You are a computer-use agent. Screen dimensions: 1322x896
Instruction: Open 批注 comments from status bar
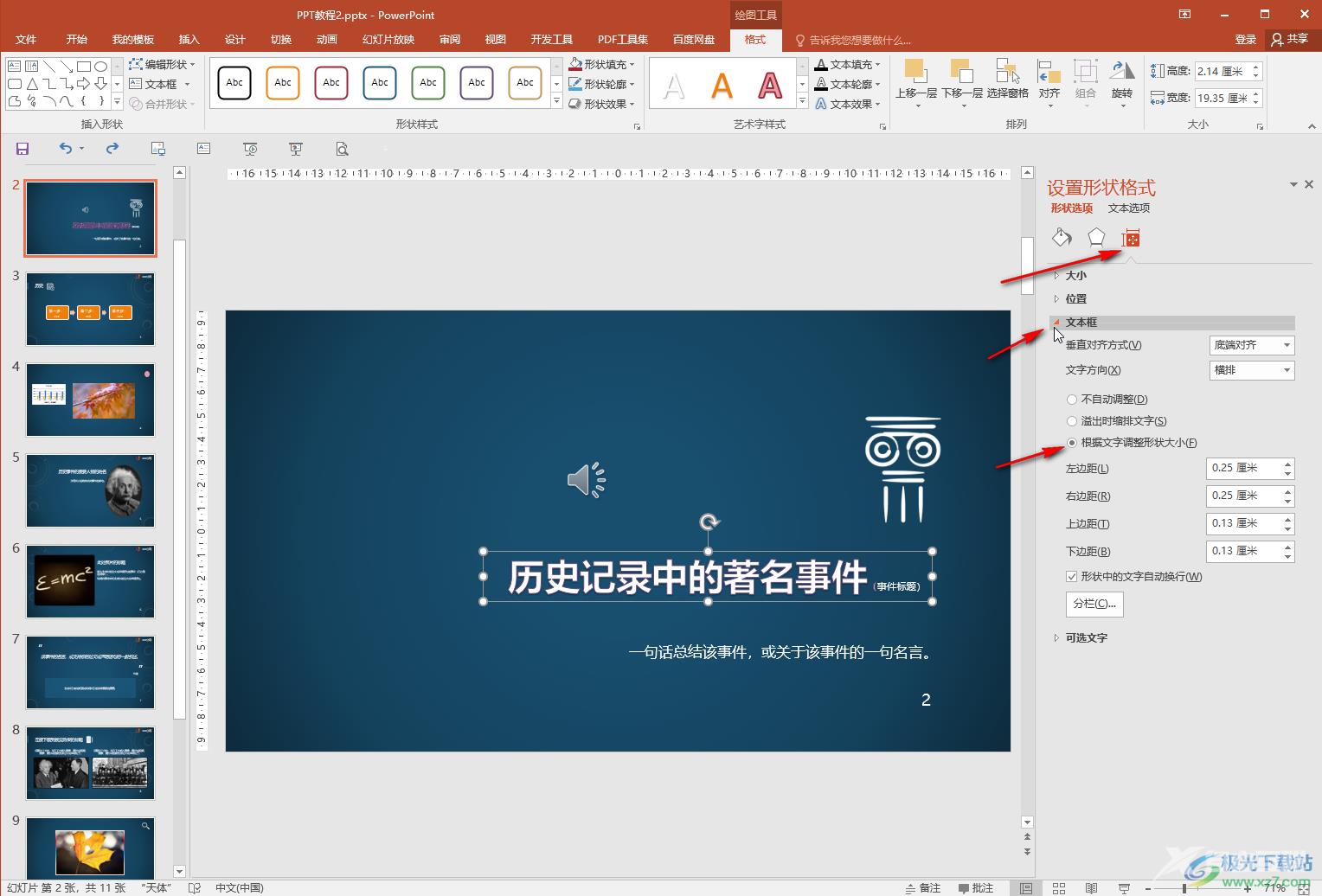(976, 888)
